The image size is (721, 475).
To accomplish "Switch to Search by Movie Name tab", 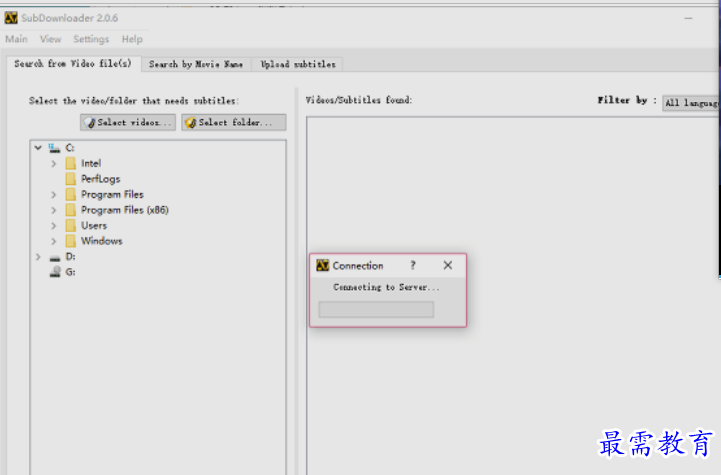I will coord(196,64).
